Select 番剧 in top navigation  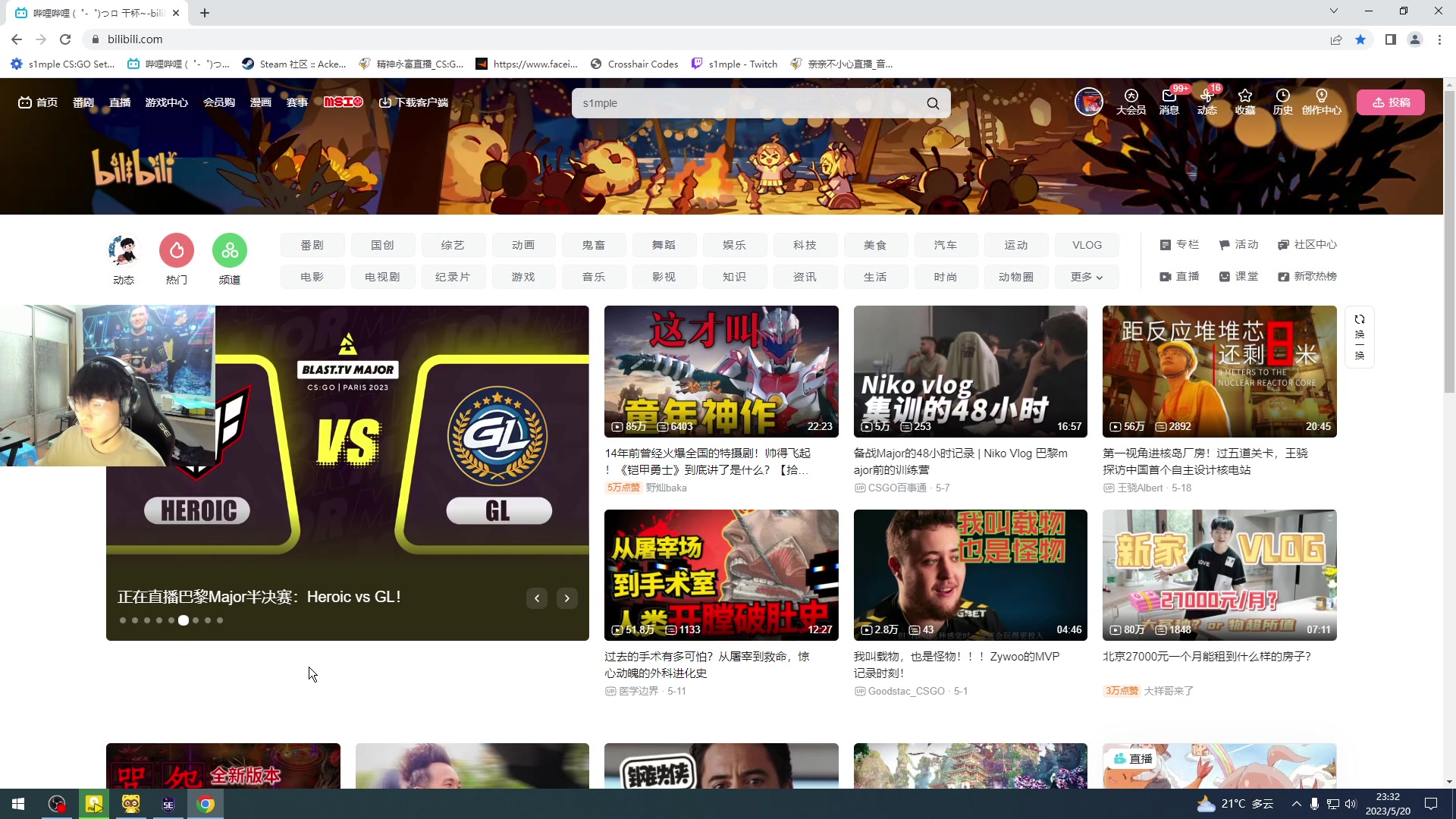click(x=83, y=102)
